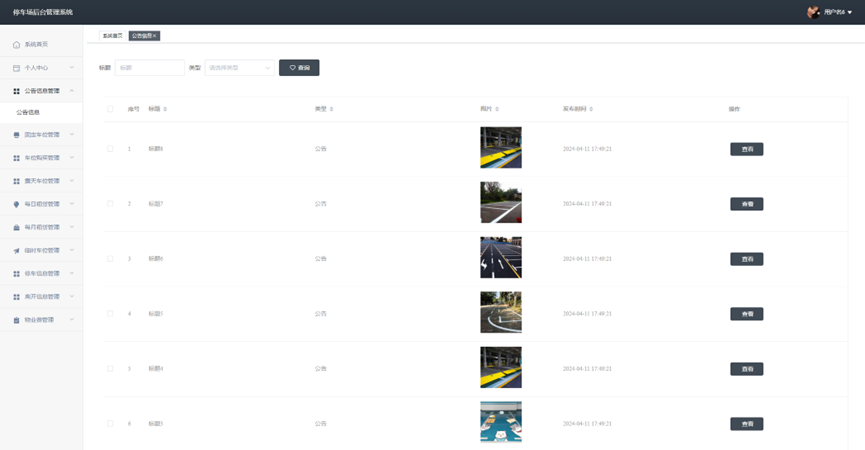
Task: Click the 公告 type cell in row 标题5
Action: (x=321, y=314)
